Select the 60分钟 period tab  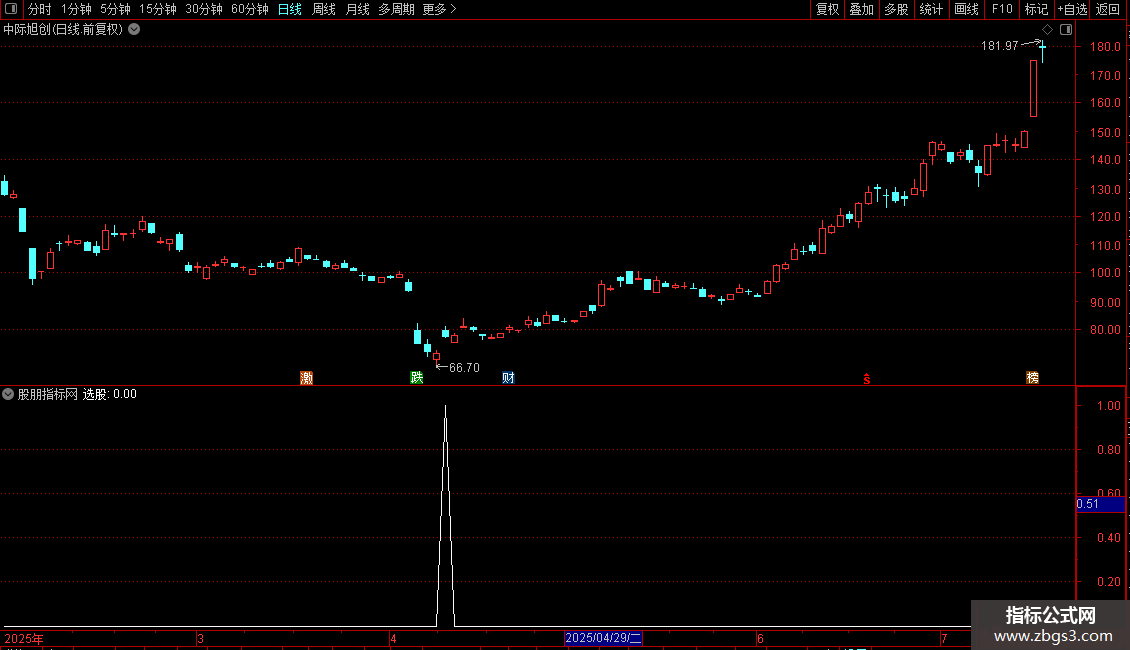coord(250,9)
